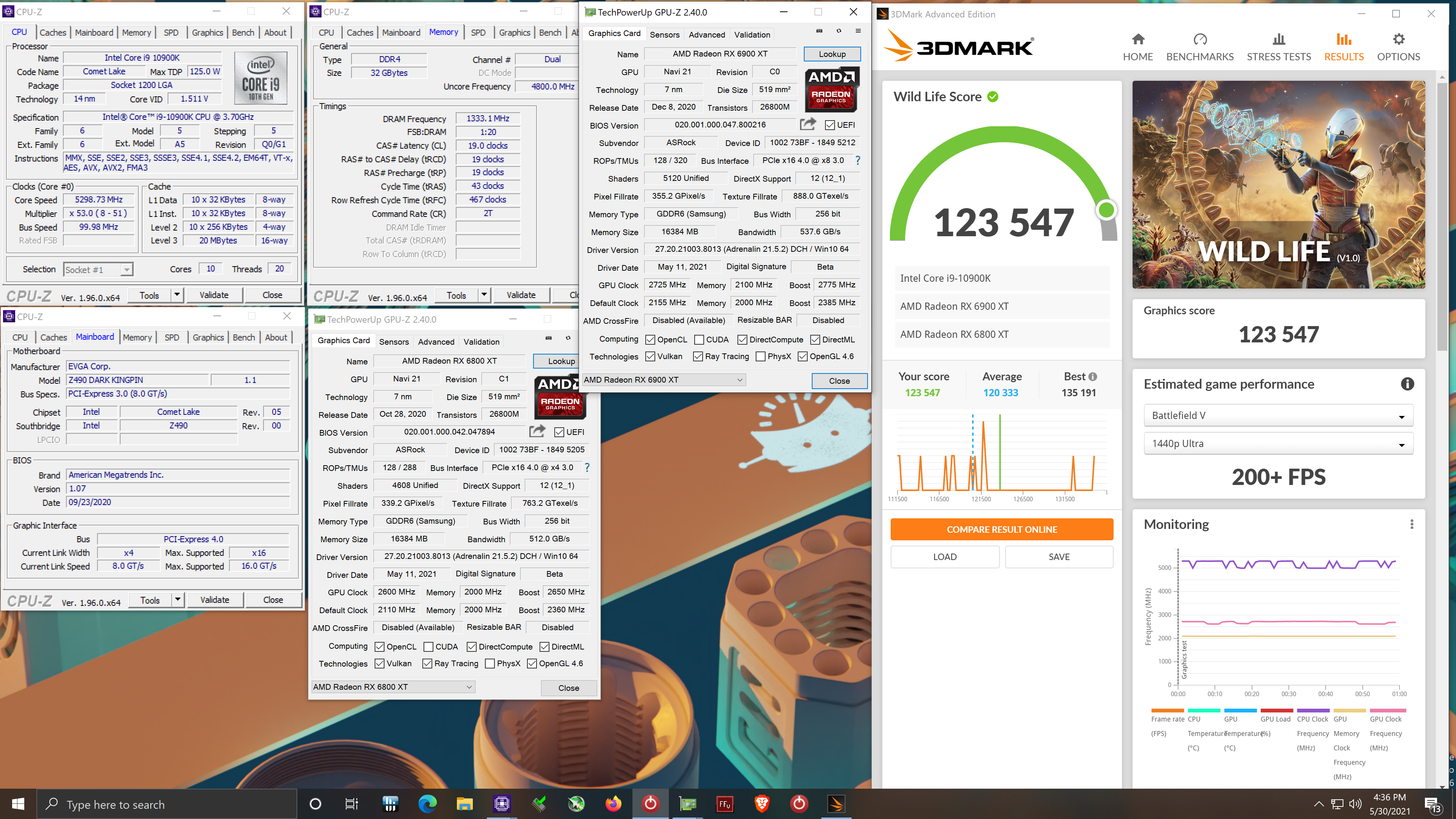
Task: Click the RX 6900 XT BIOS export icon
Action: coord(808,124)
